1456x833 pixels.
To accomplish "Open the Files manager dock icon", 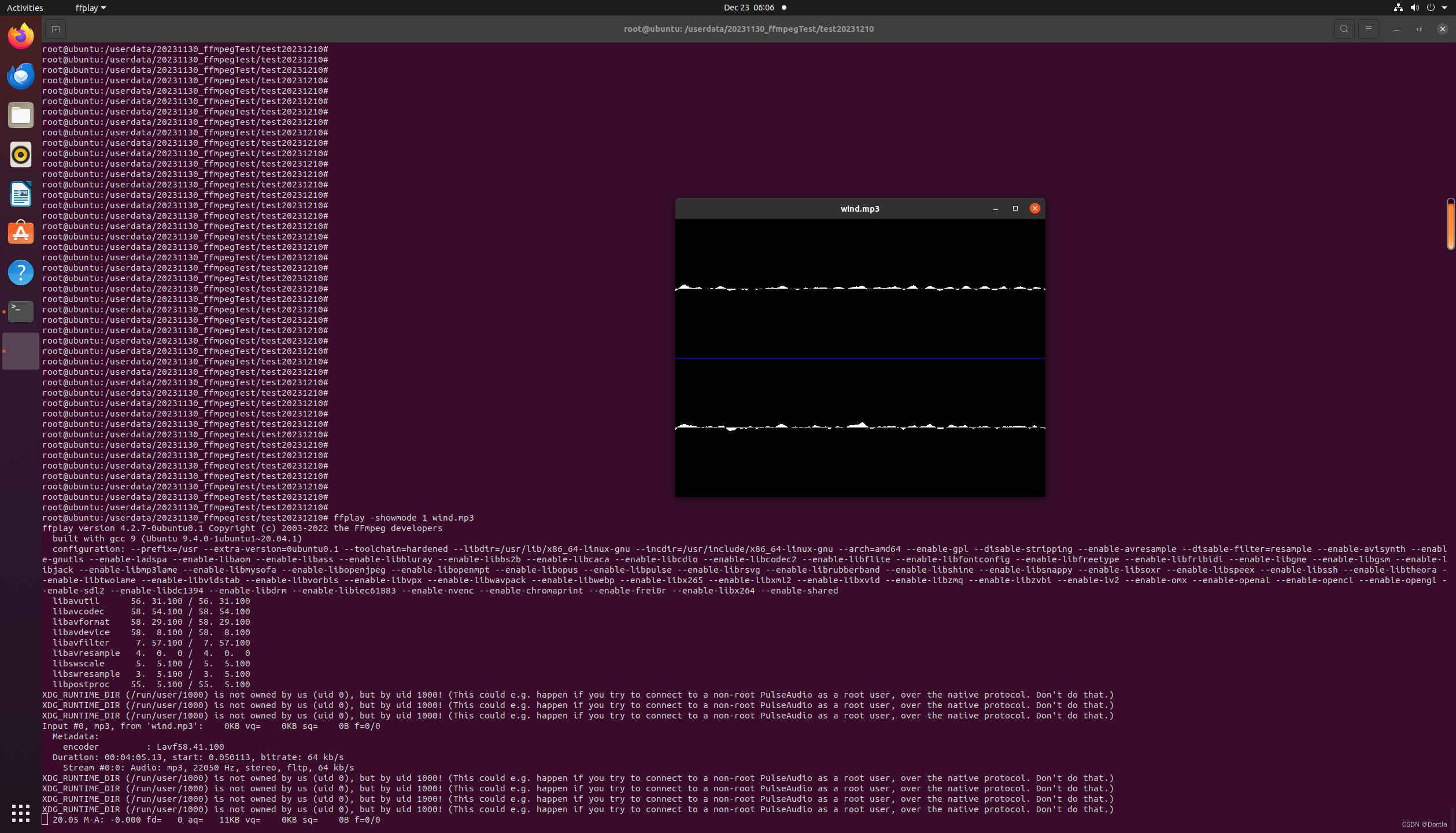I will tap(21, 115).
